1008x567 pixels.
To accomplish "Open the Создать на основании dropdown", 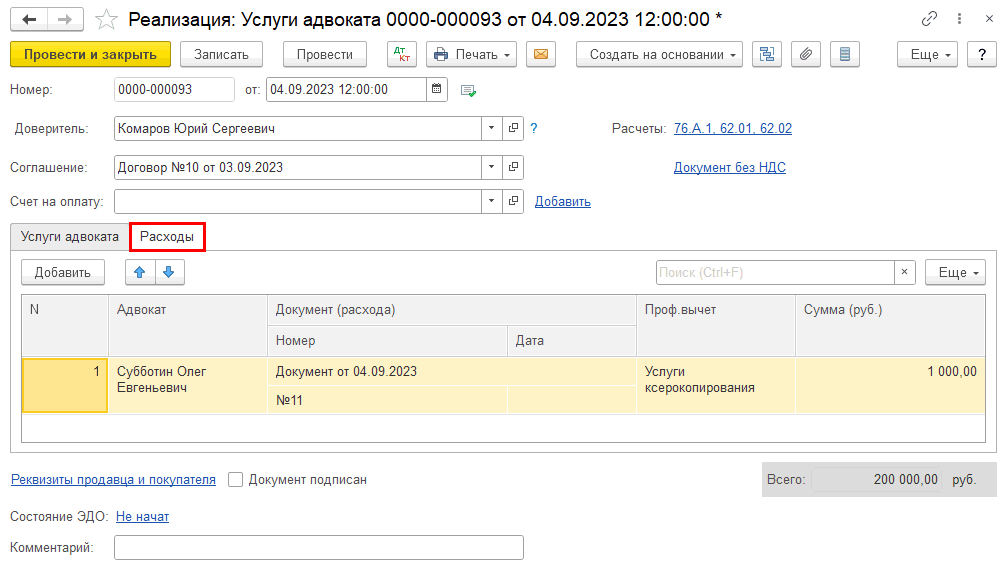I will point(659,54).
